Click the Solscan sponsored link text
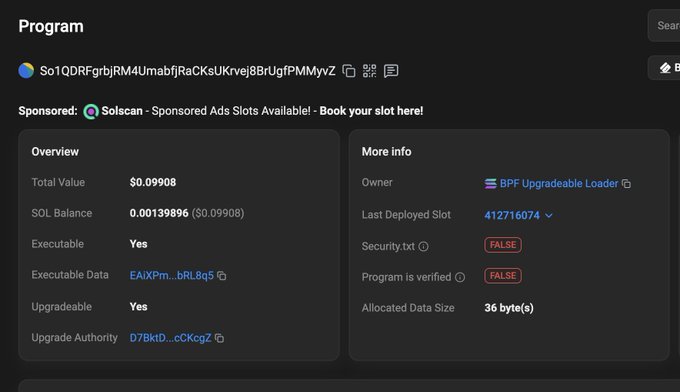Screen dimensions: 680x392 tap(122, 111)
